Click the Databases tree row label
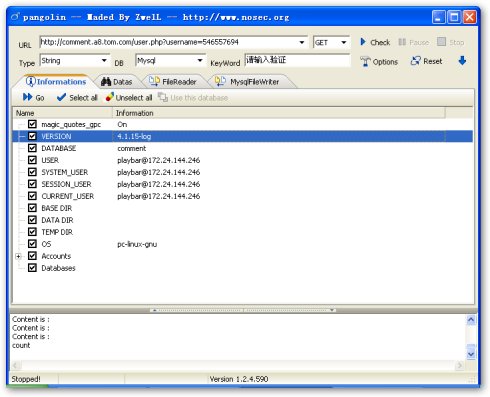This screenshot has width=490, height=397. click(x=58, y=268)
